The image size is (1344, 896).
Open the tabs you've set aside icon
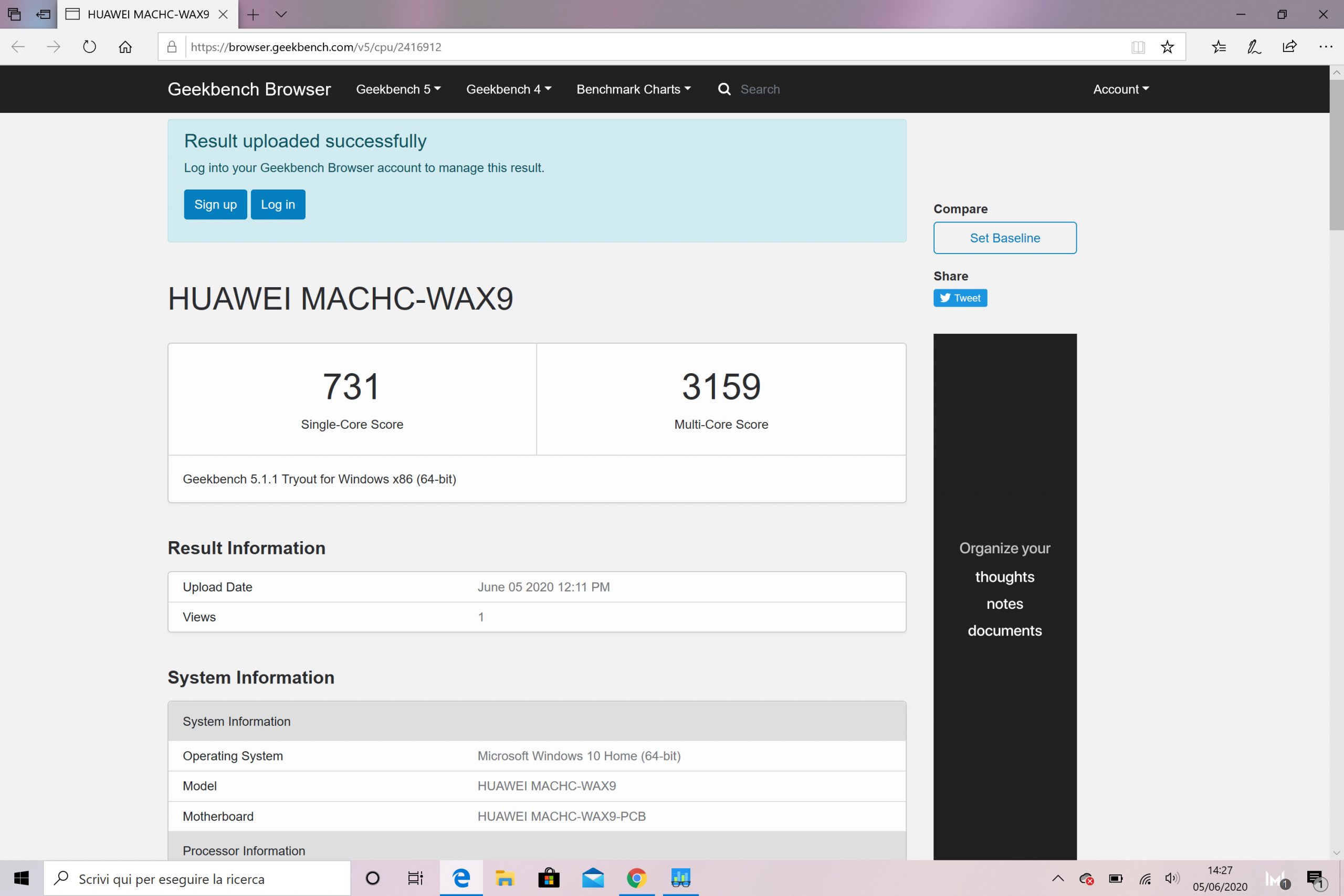(14, 14)
